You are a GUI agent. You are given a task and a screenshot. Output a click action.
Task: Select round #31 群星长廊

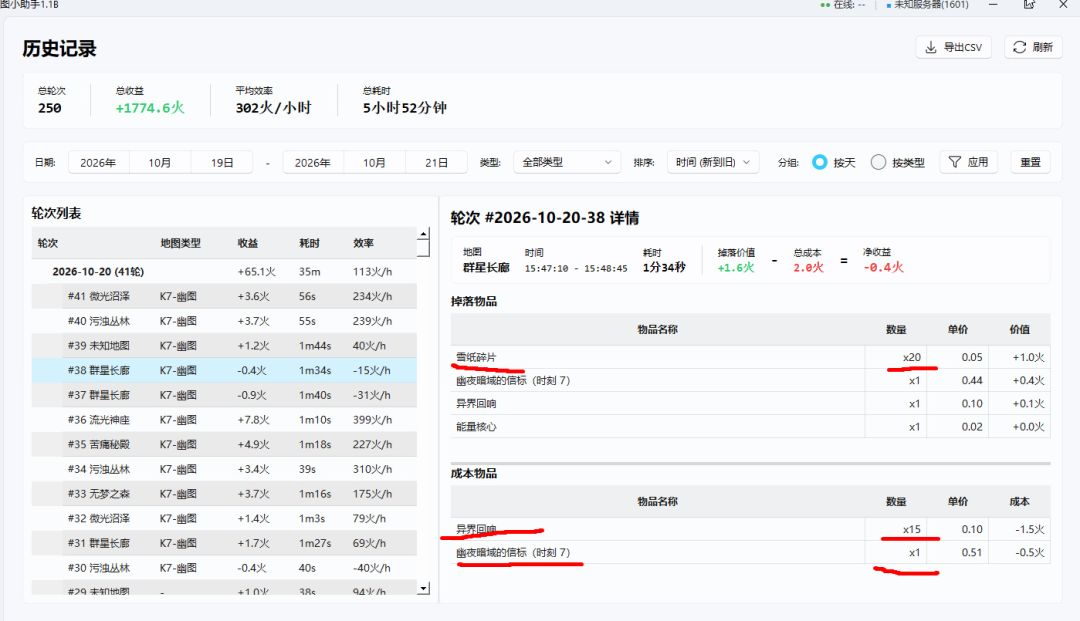[x=224, y=543]
